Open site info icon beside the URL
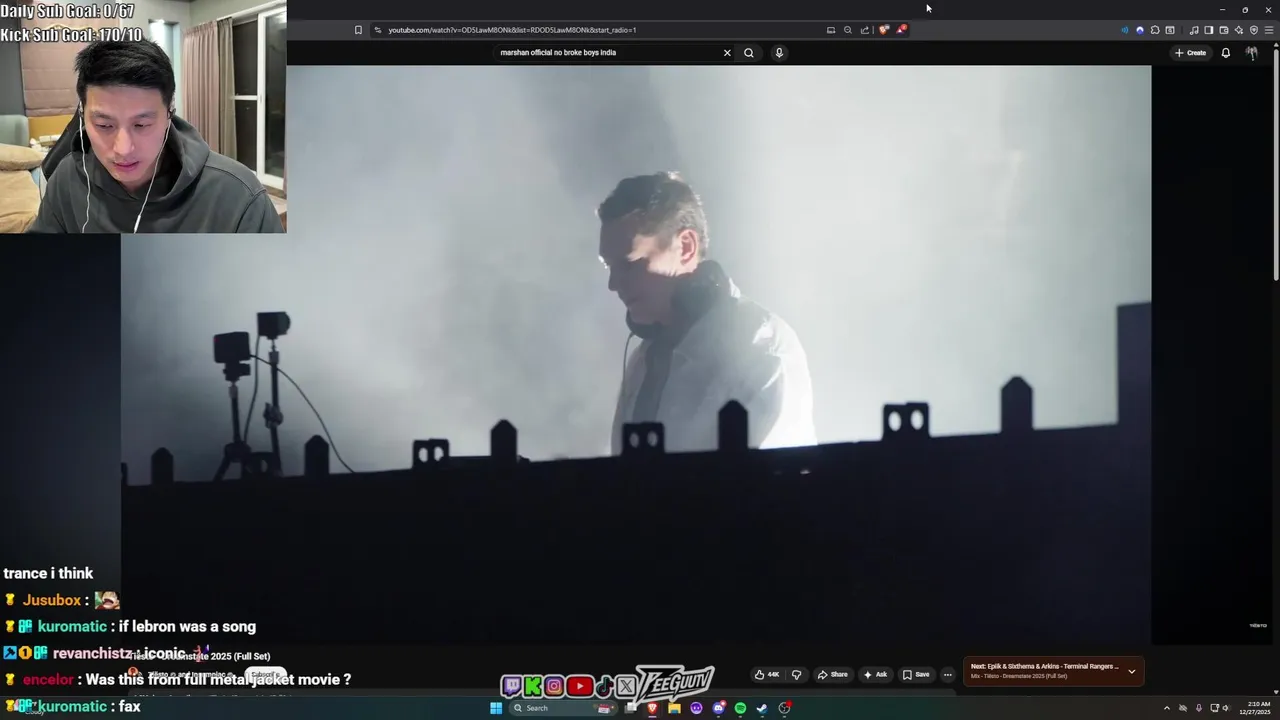1280x720 pixels. [377, 30]
